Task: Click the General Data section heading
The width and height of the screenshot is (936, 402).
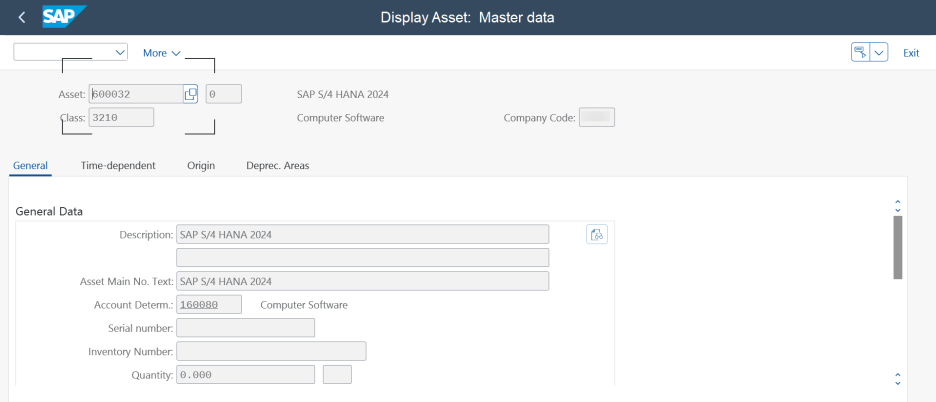Action: tap(49, 211)
